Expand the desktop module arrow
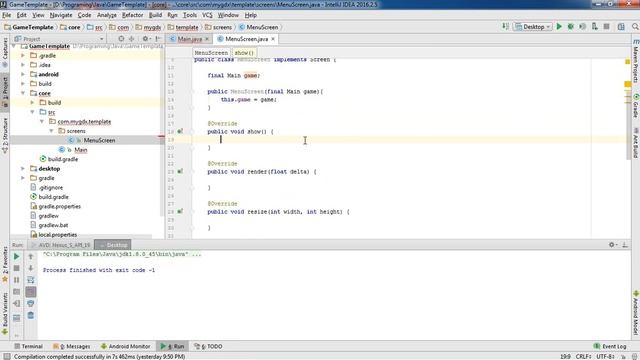This screenshot has width=640, height=360. coord(23,169)
